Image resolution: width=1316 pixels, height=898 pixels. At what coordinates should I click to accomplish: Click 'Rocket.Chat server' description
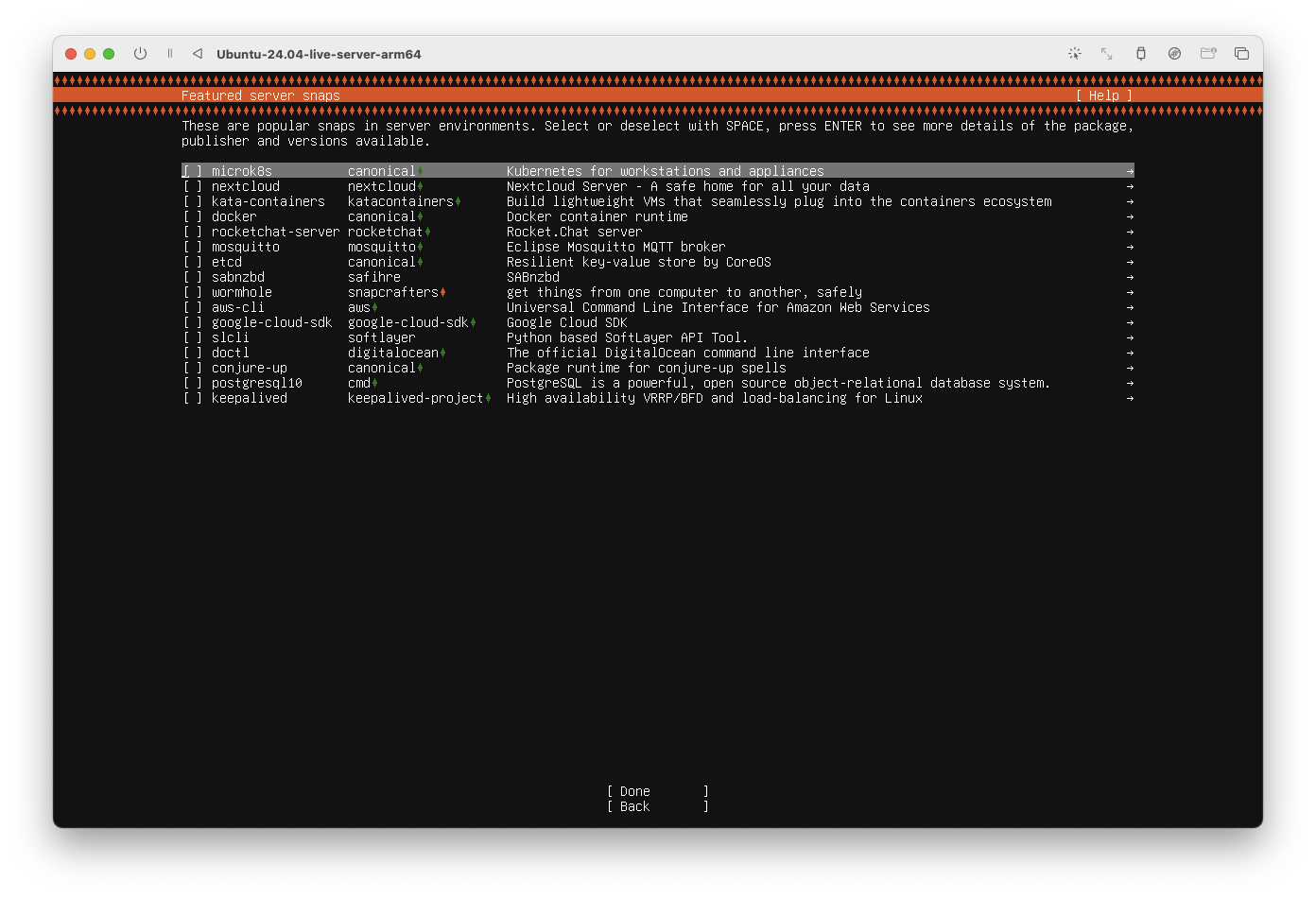[x=575, y=232]
